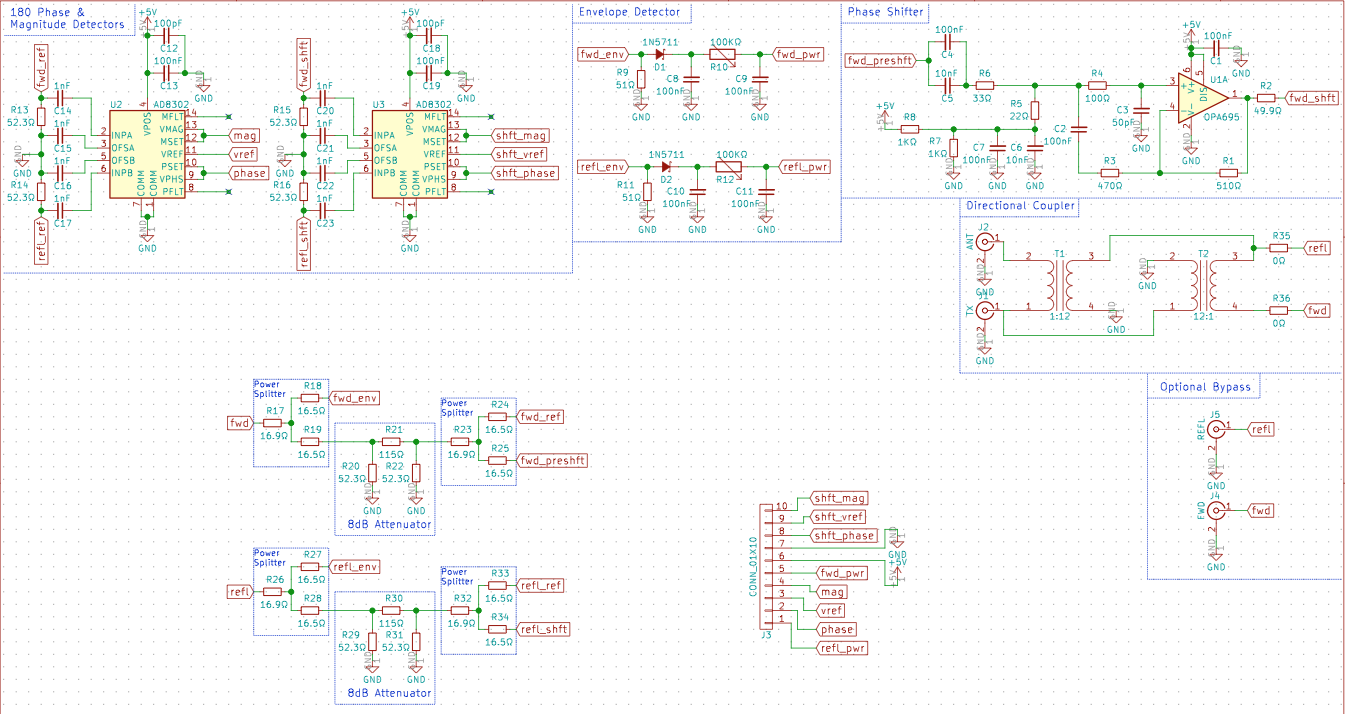Click the 'Optional Bypass' section title
The width and height of the screenshot is (1345, 714).
[1205, 387]
